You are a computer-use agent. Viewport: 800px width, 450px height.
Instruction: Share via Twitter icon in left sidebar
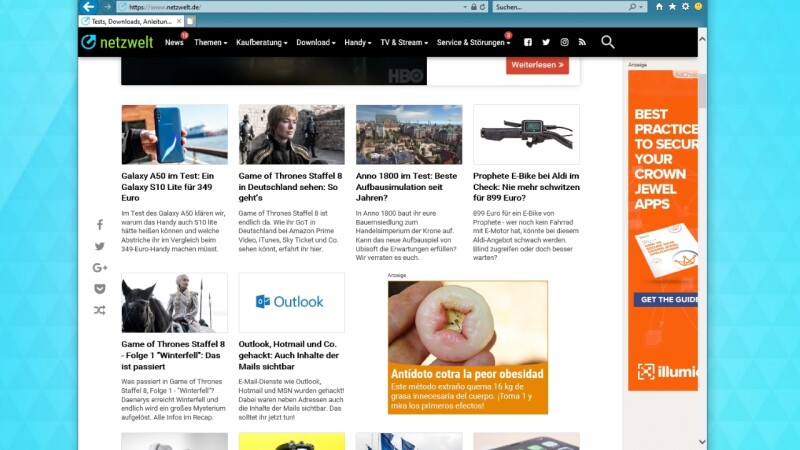[100, 246]
